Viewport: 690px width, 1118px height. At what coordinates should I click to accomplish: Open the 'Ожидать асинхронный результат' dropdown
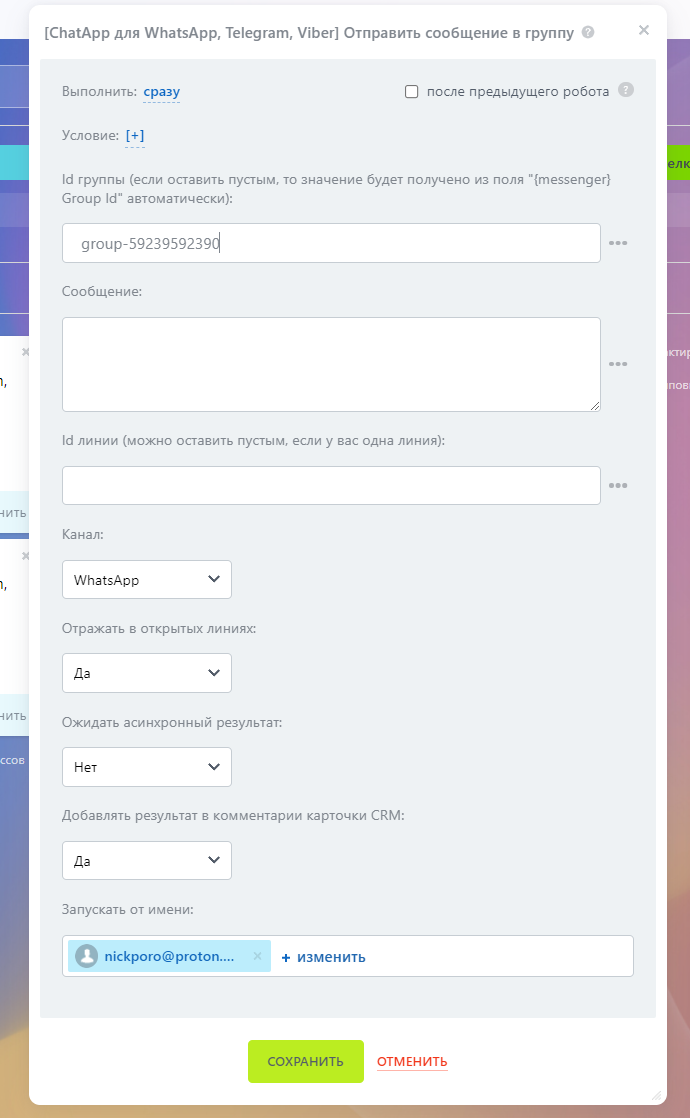[147, 767]
